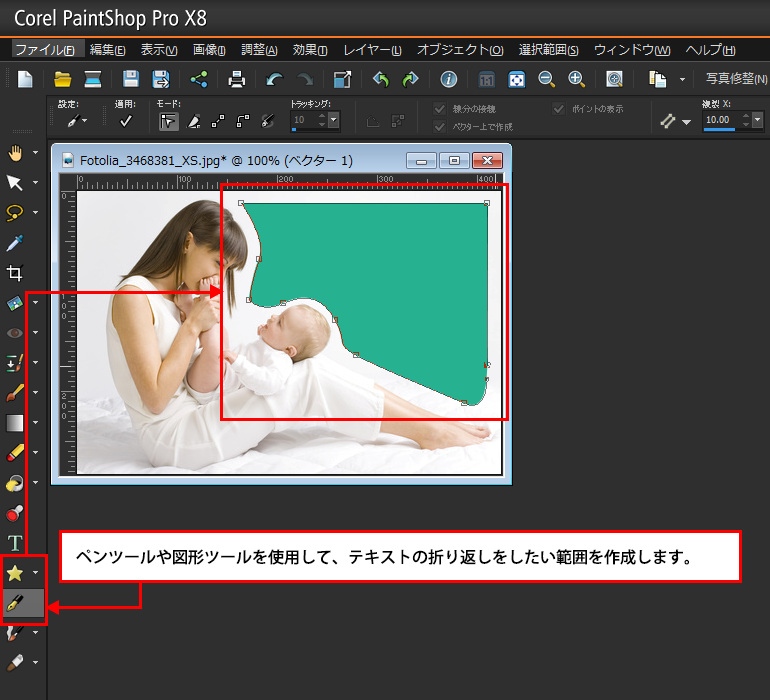Open image information with the blue i icon
This screenshot has width=770, height=700.
pyautogui.click(x=448, y=79)
